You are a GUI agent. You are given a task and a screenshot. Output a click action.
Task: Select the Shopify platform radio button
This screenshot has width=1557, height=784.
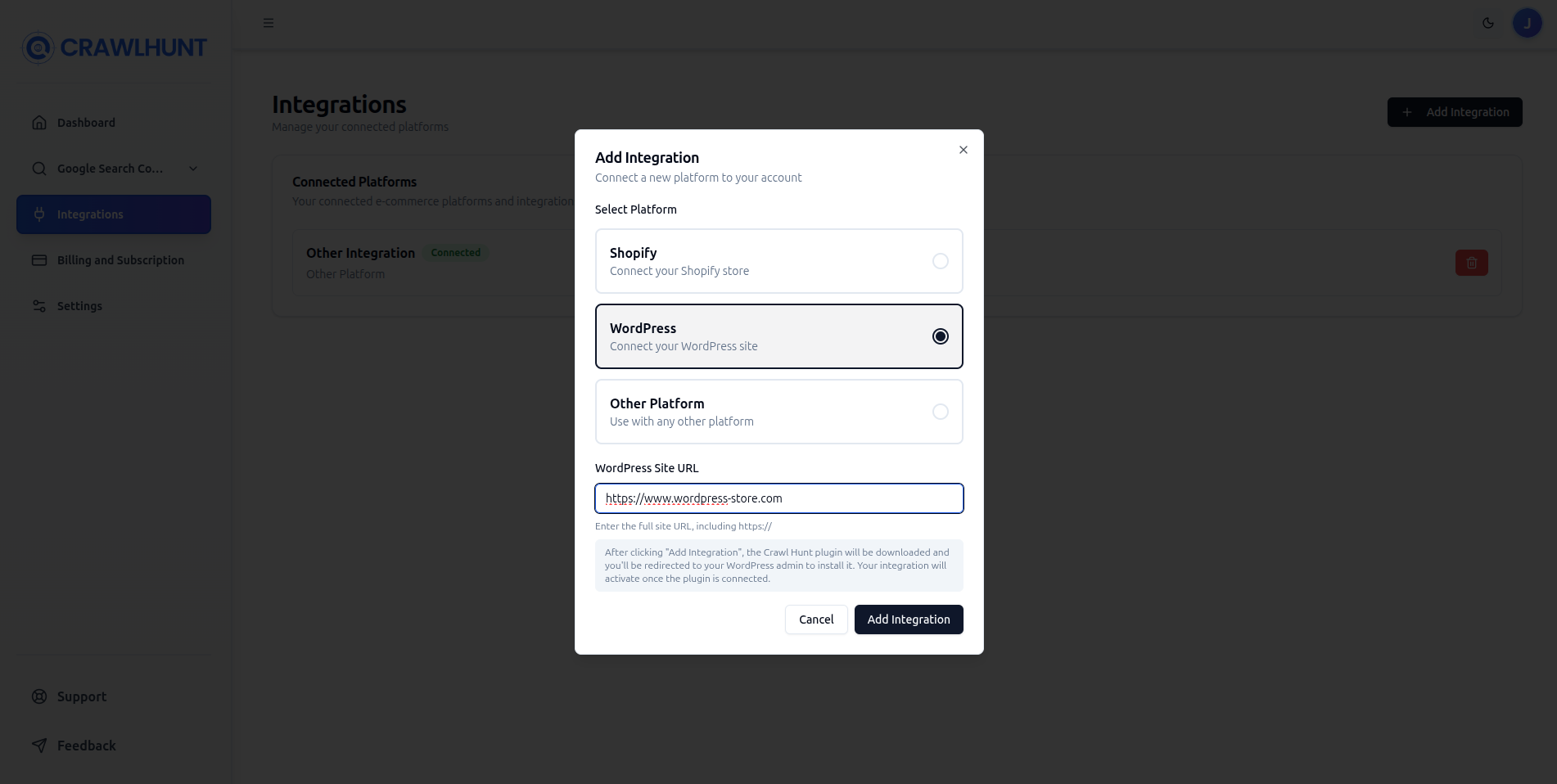point(940,260)
